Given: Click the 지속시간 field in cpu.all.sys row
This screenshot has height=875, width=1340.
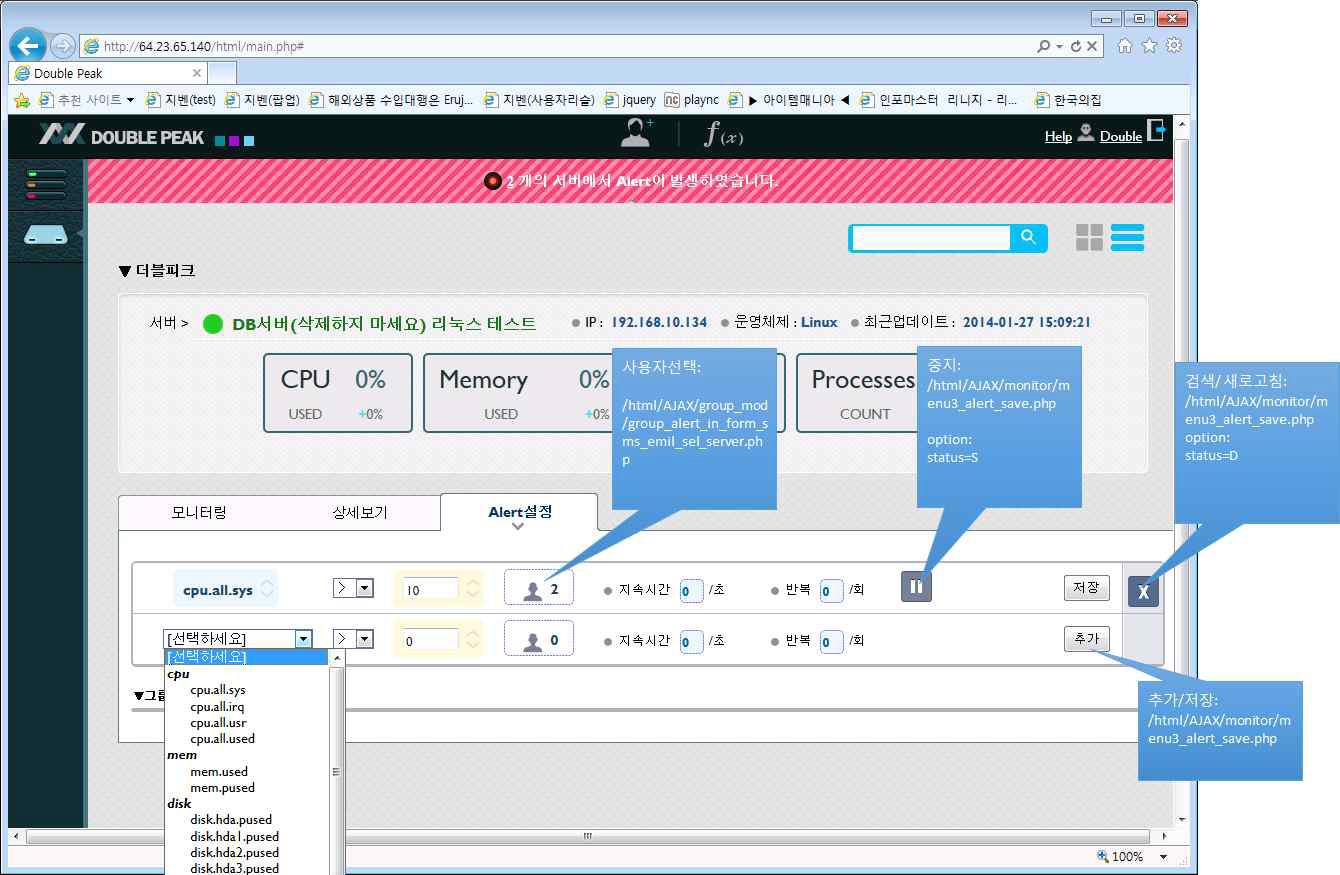Looking at the screenshot, I should point(691,590).
